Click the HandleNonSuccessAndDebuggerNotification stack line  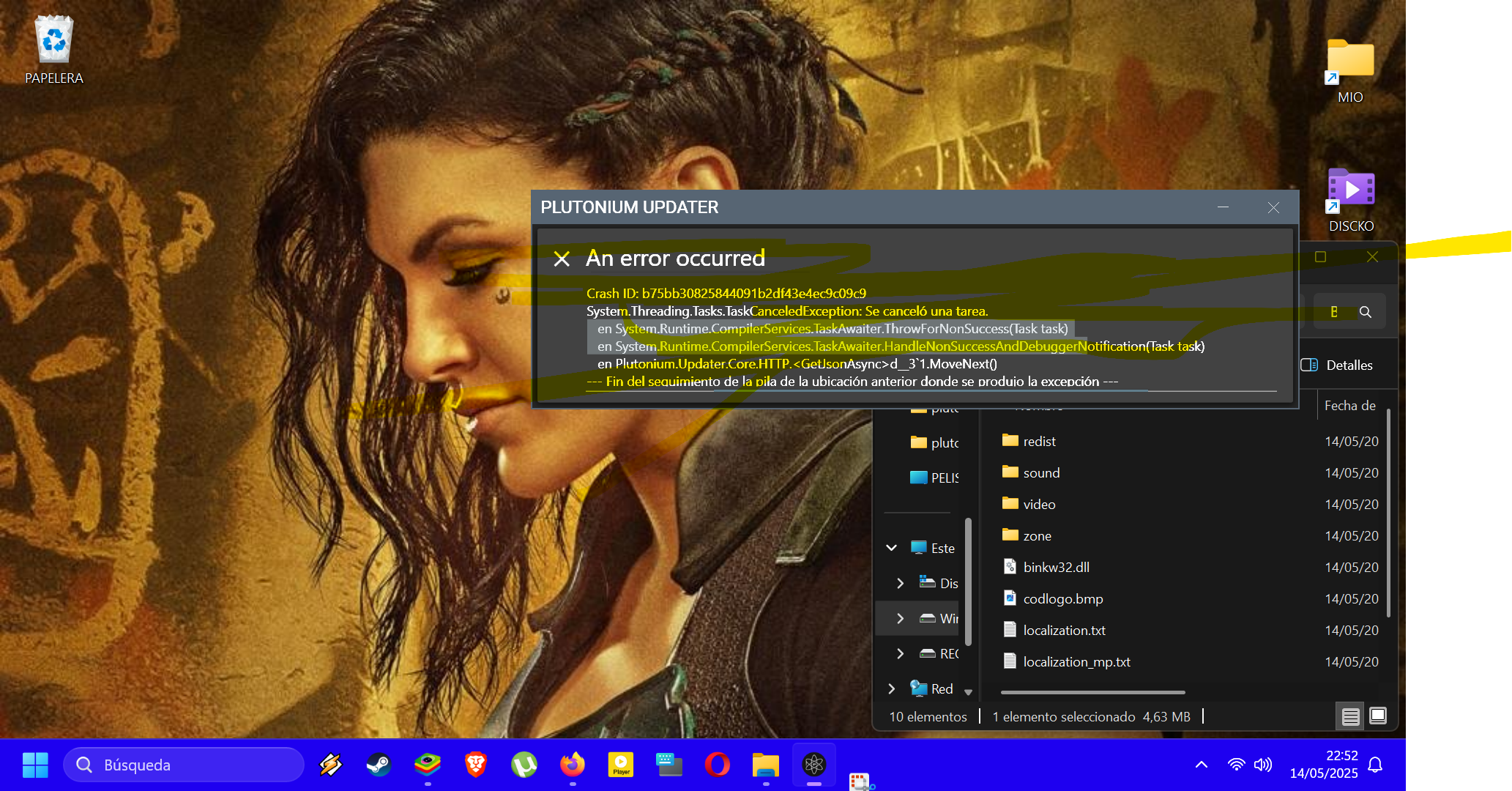point(901,346)
